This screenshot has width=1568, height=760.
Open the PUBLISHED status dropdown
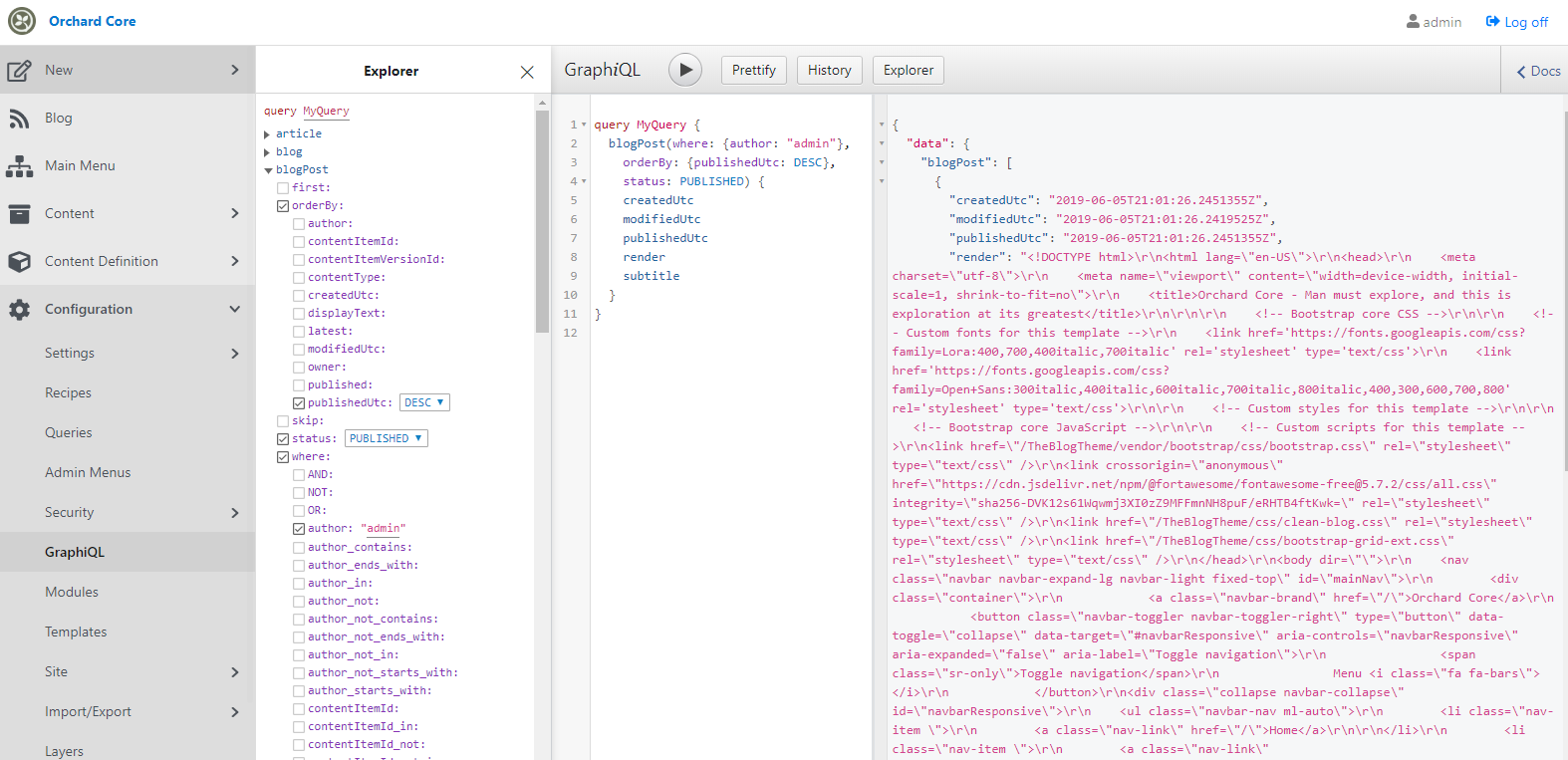387,438
